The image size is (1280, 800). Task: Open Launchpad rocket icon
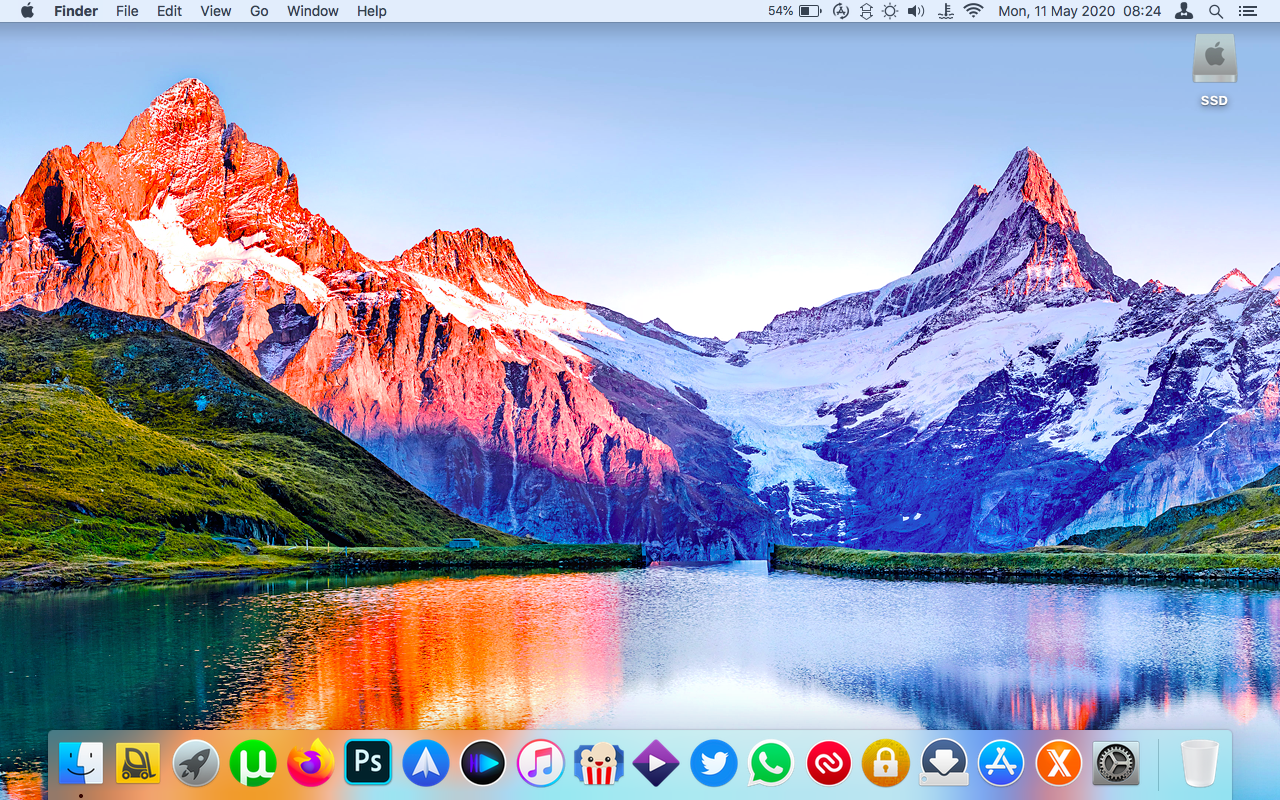tap(196, 764)
